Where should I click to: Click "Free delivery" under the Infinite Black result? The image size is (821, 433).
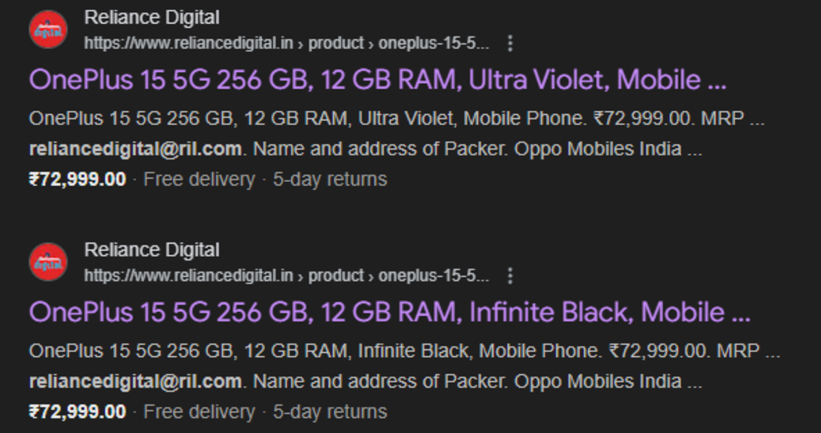[199, 412]
